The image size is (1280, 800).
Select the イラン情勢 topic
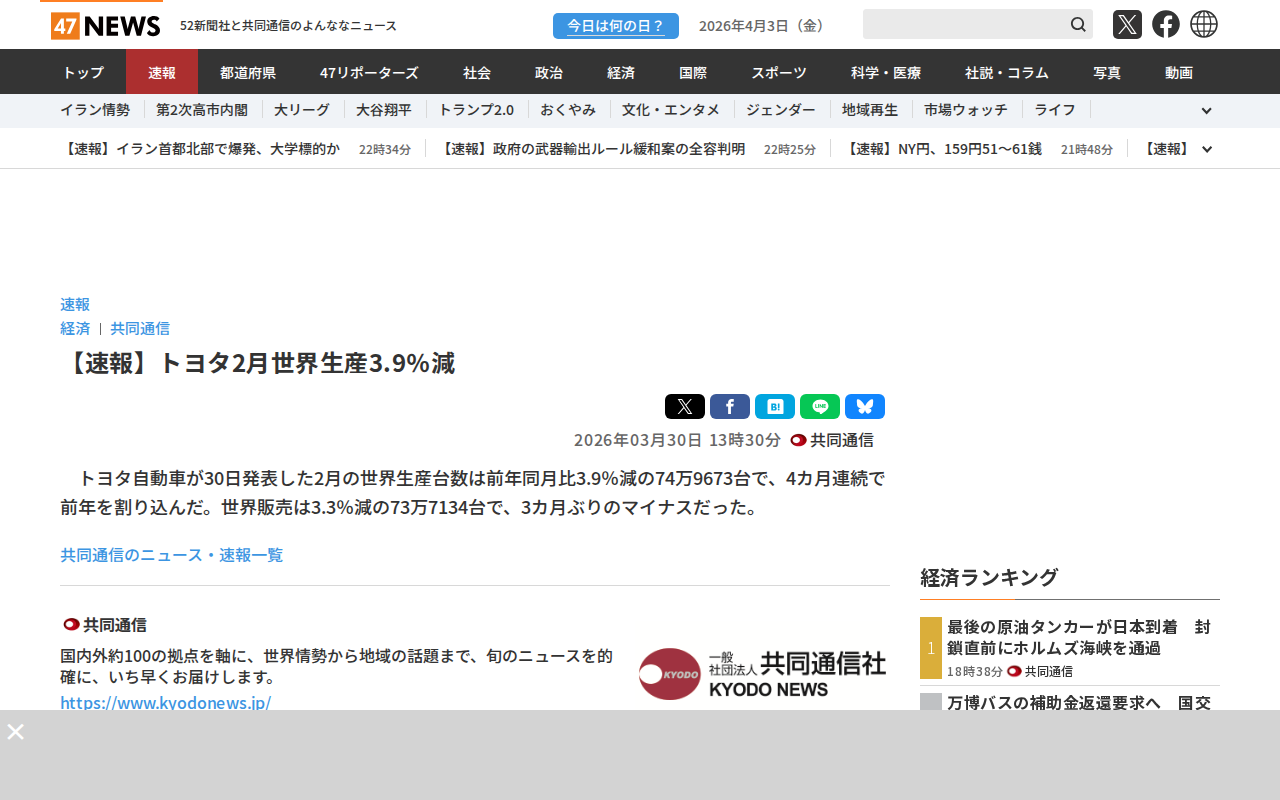pyautogui.click(x=95, y=110)
